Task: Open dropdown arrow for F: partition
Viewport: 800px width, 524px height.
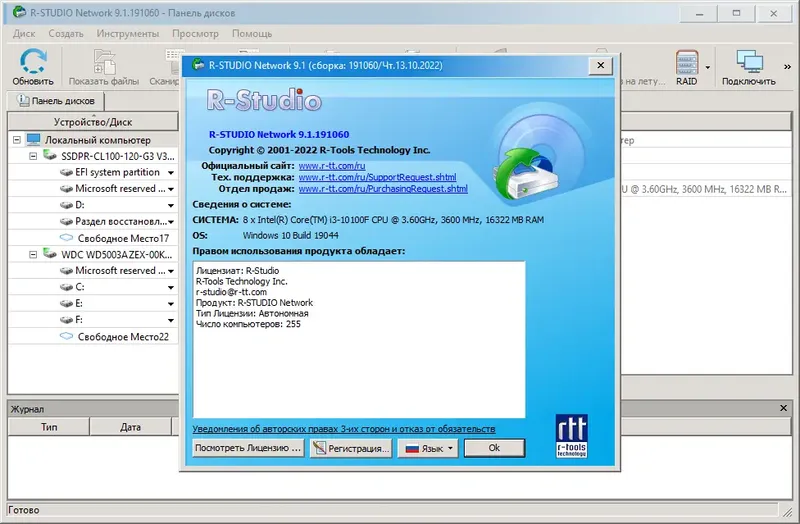Action: (171, 320)
